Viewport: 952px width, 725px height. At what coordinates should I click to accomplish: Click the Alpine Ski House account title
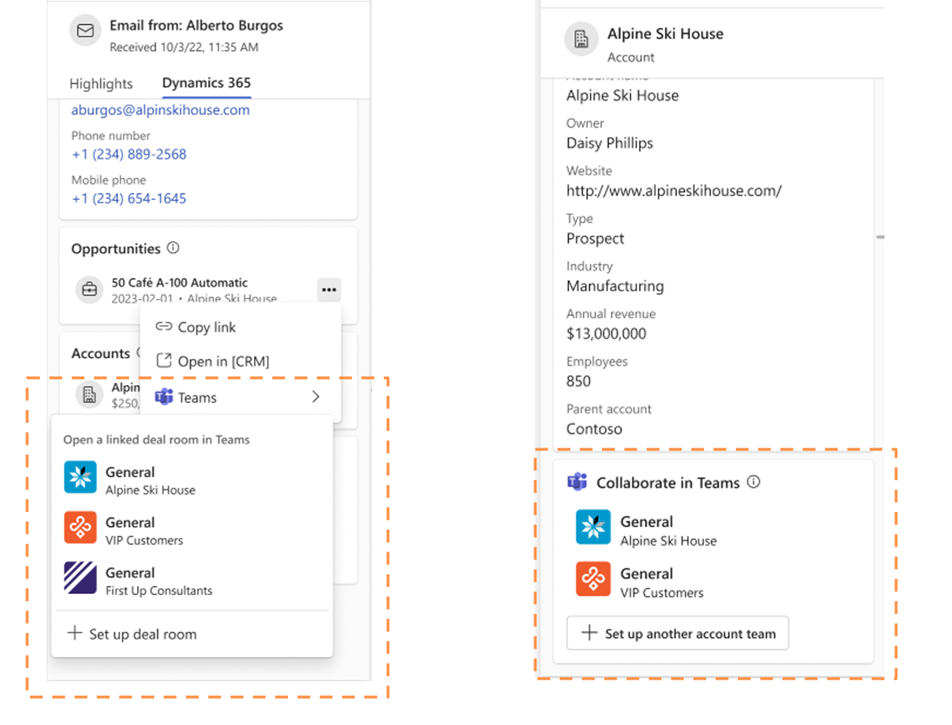click(665, 34)
